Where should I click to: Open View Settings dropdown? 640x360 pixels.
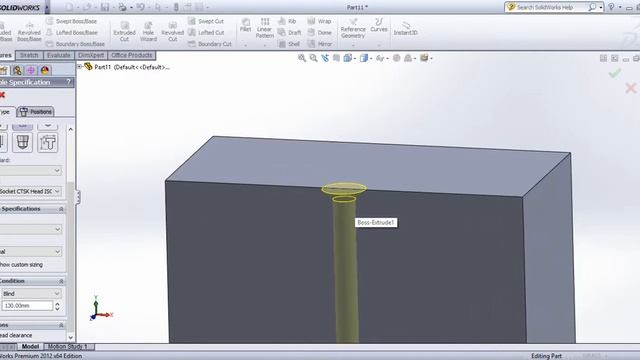(426, 58)
